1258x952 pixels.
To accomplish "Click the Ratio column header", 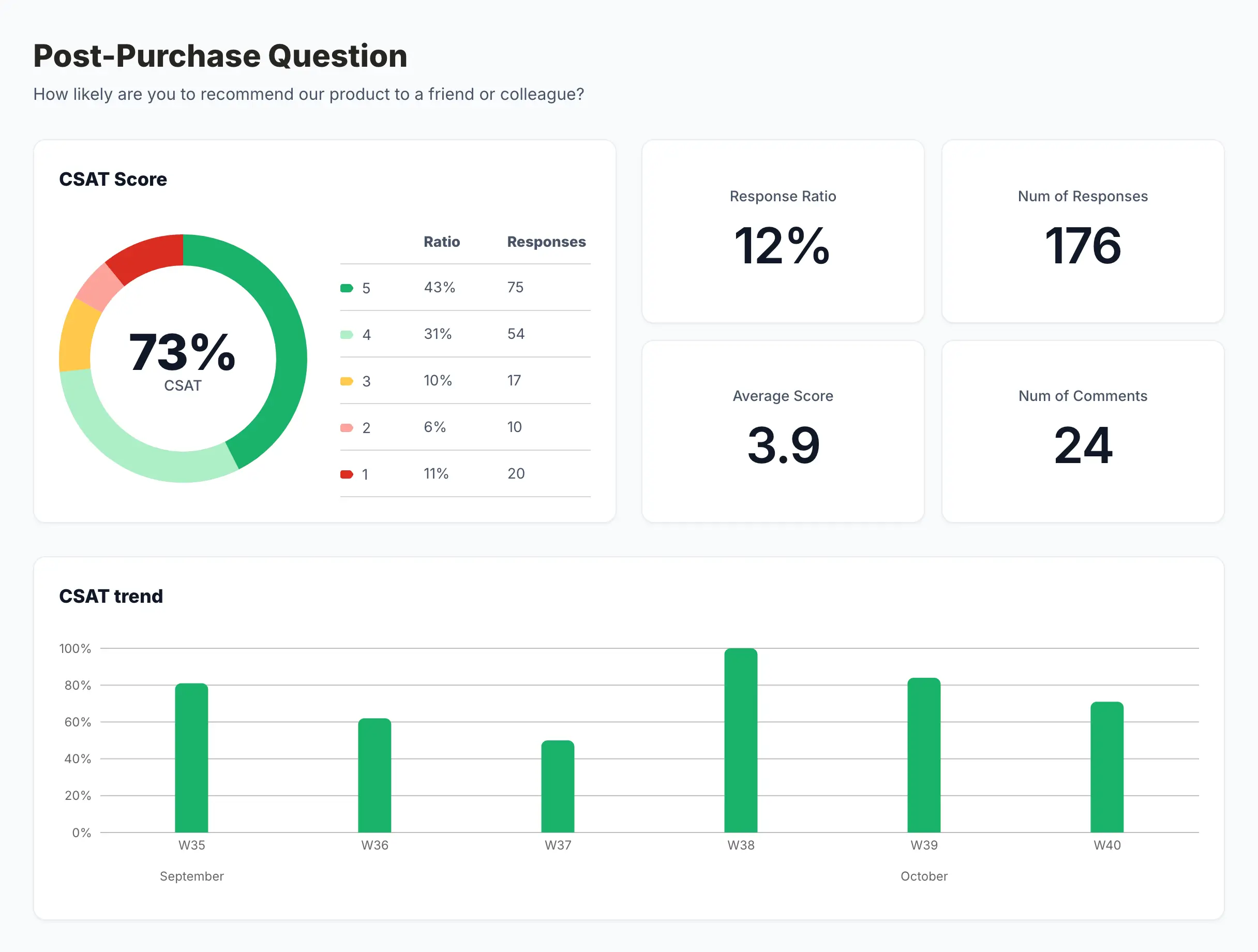I will [442, 242].
